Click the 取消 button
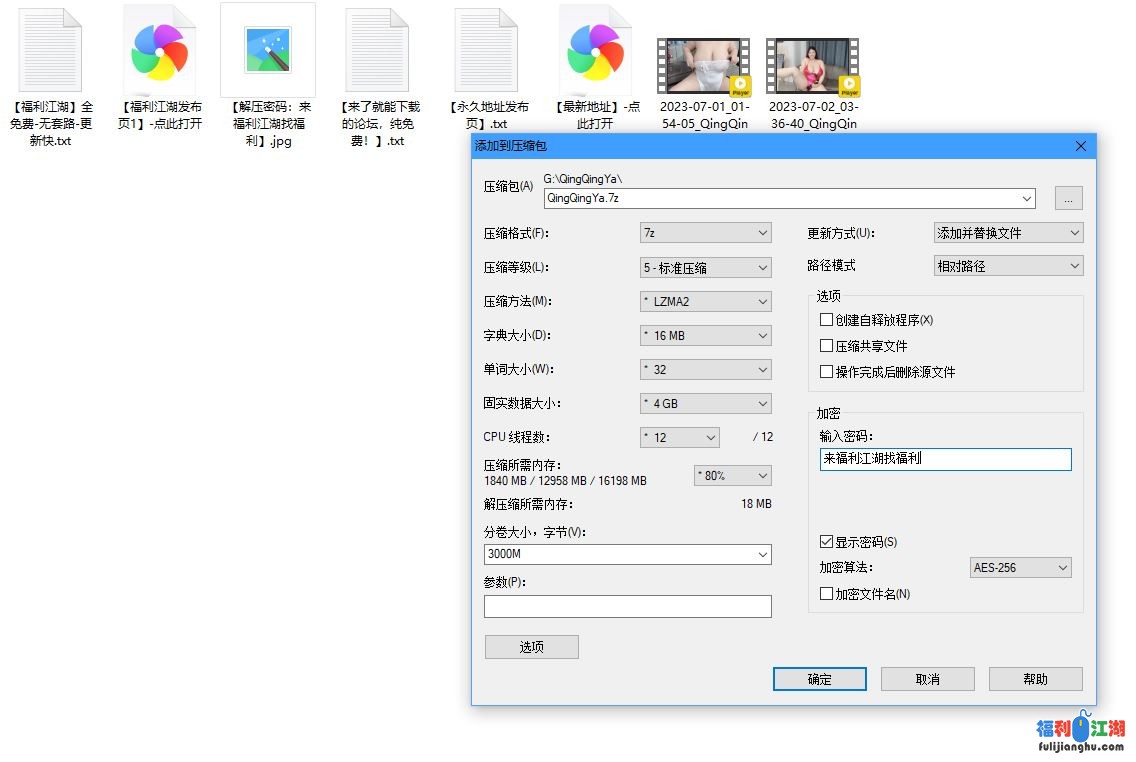The image size is (1136, 762). tap(928, 679)
